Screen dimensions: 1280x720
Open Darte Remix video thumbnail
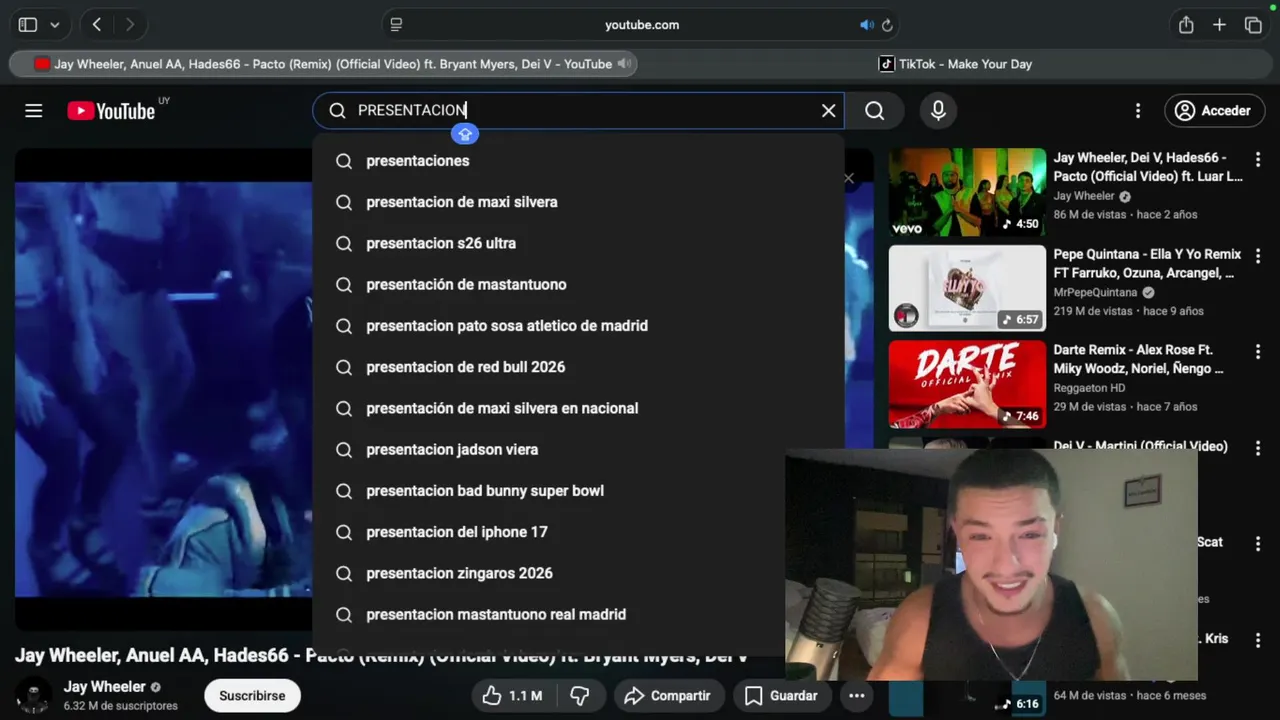[967, 384]
